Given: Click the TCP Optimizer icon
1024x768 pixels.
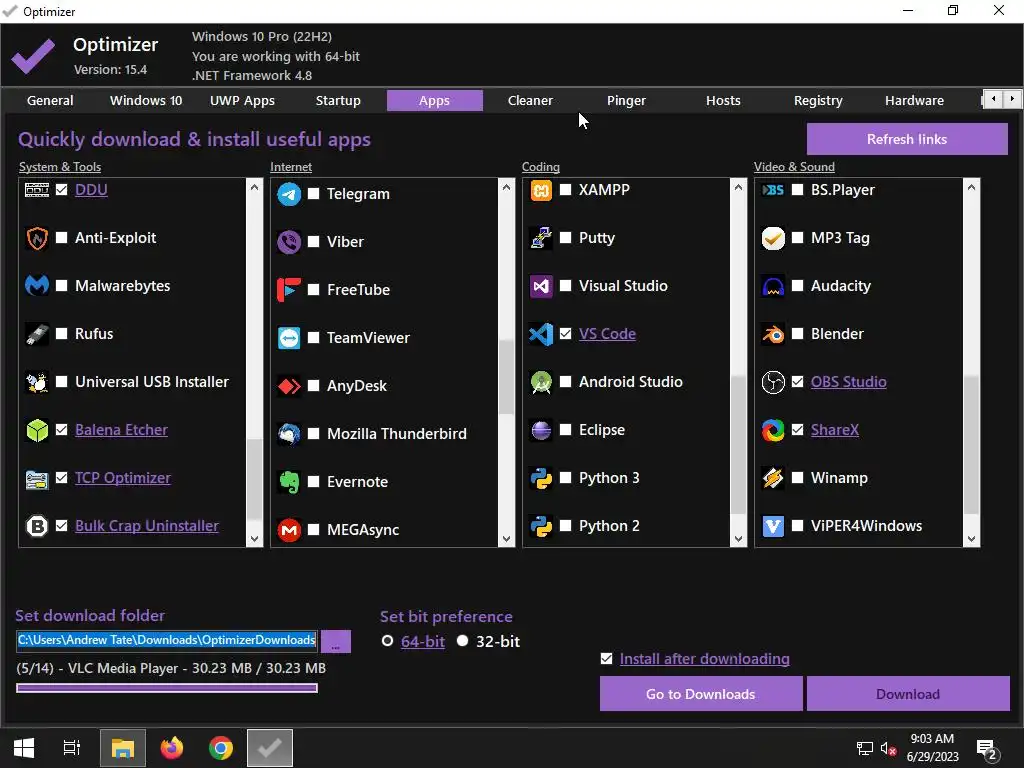Looking at the screenshot, I should pyautogui.click(x=37, y=479).
